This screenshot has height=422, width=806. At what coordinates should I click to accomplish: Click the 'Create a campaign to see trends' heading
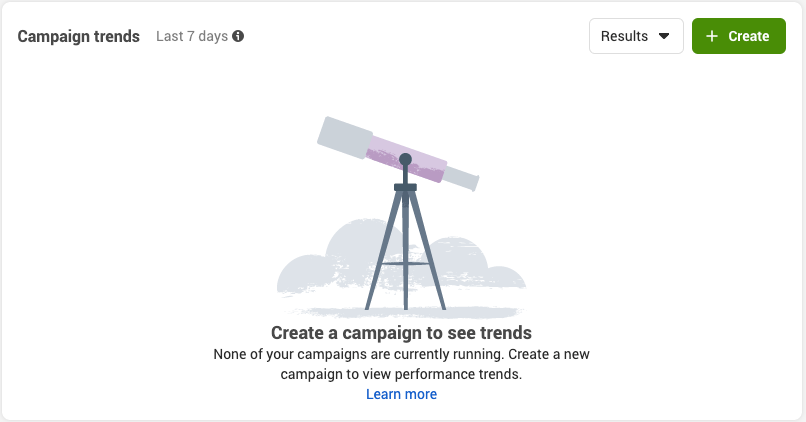(x=401, y=333)
